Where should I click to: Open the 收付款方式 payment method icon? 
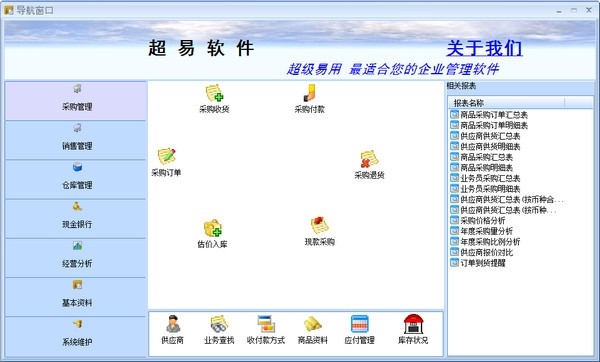pos(266,324)
